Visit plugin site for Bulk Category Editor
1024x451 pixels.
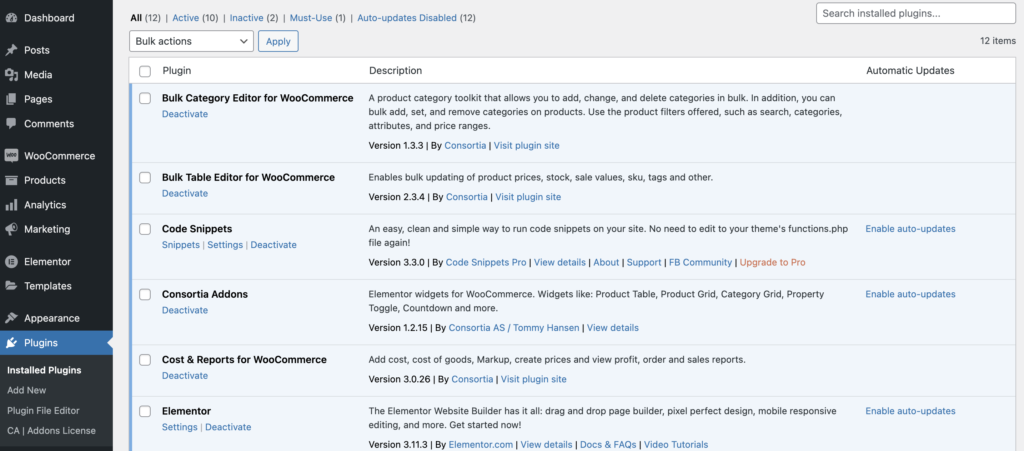coord(526,146)
